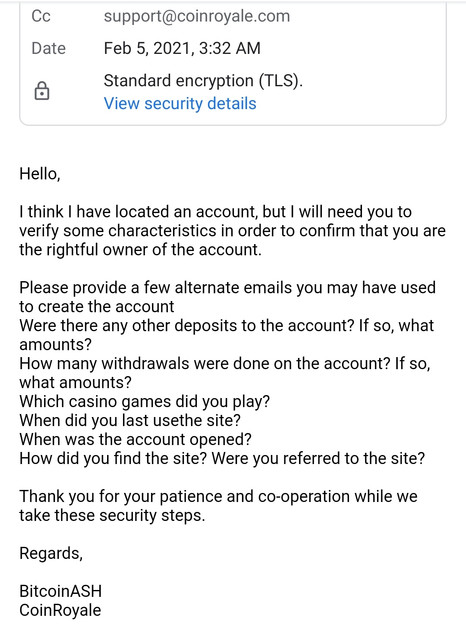This screenshot has height=640, width=466.
Task: Select the support@coinroyale.com Cc address
Action: (x=197, y=16)
